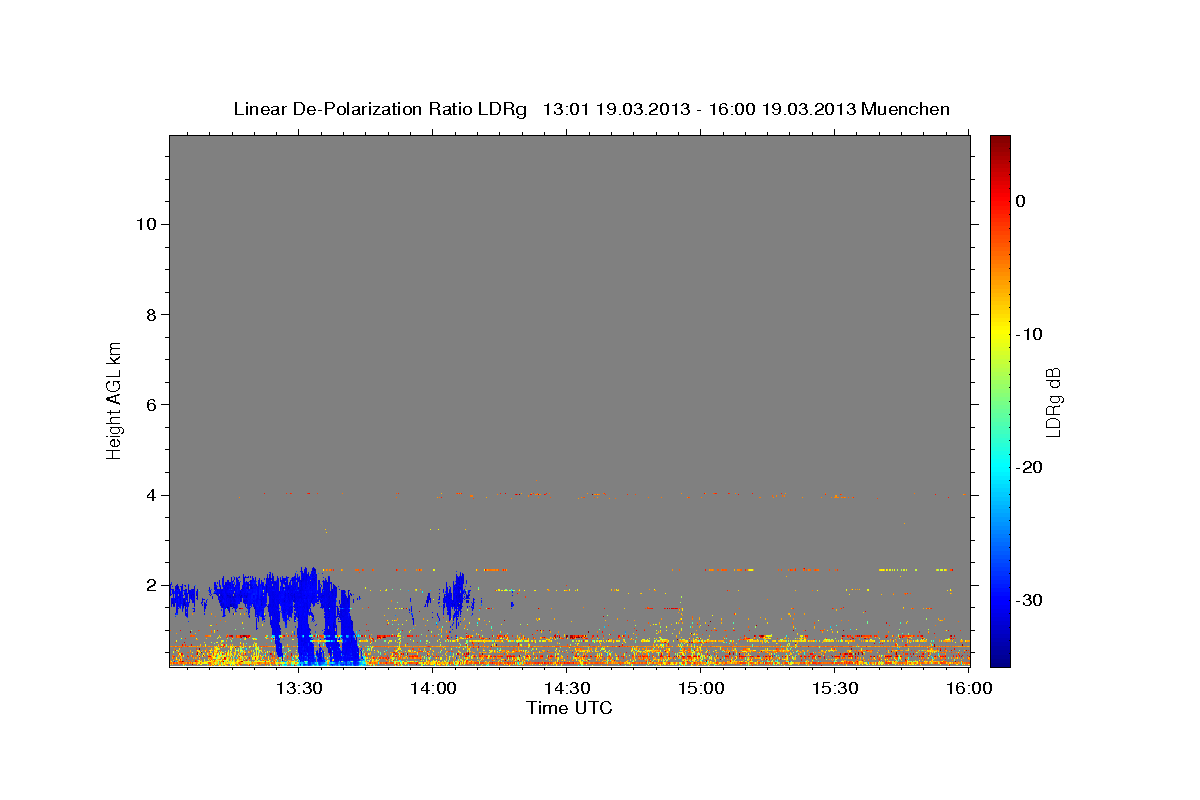
Task: Click the LDRg dB colorbar label
Action: pos(1052,402)
